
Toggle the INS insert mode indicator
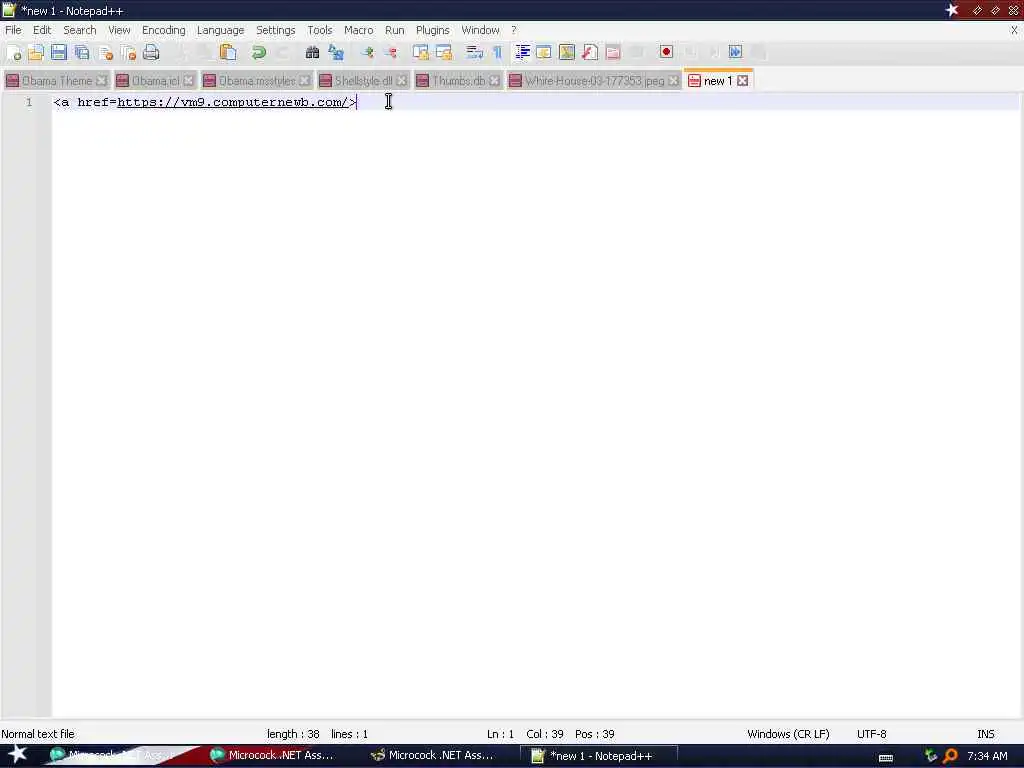(985, 734)
